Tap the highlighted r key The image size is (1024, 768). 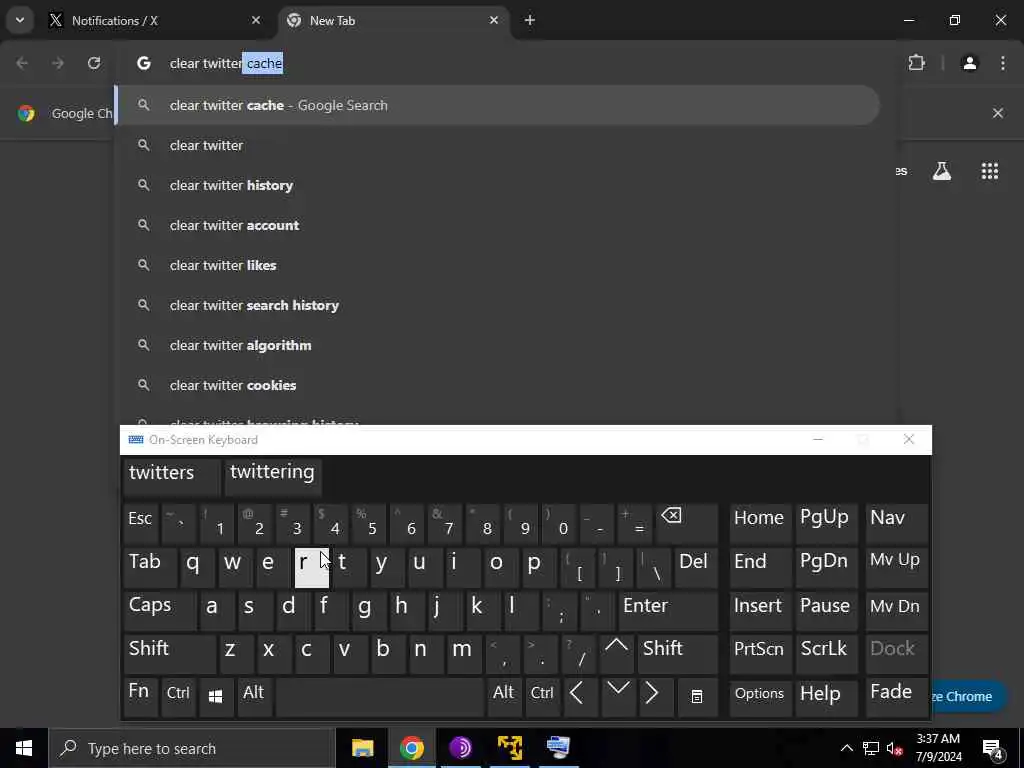[x=312, y=568]
